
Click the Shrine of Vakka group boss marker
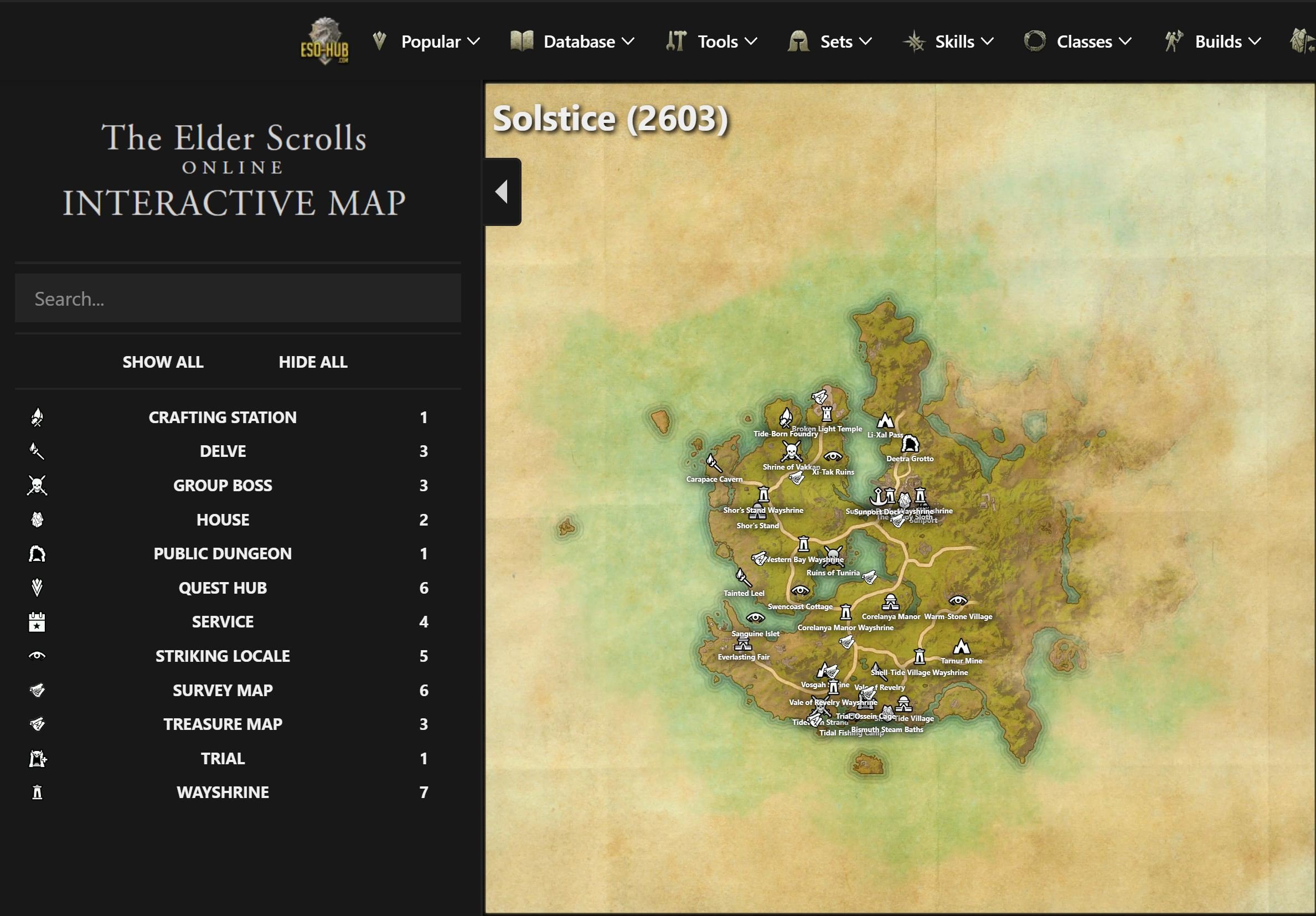[791, 452]
